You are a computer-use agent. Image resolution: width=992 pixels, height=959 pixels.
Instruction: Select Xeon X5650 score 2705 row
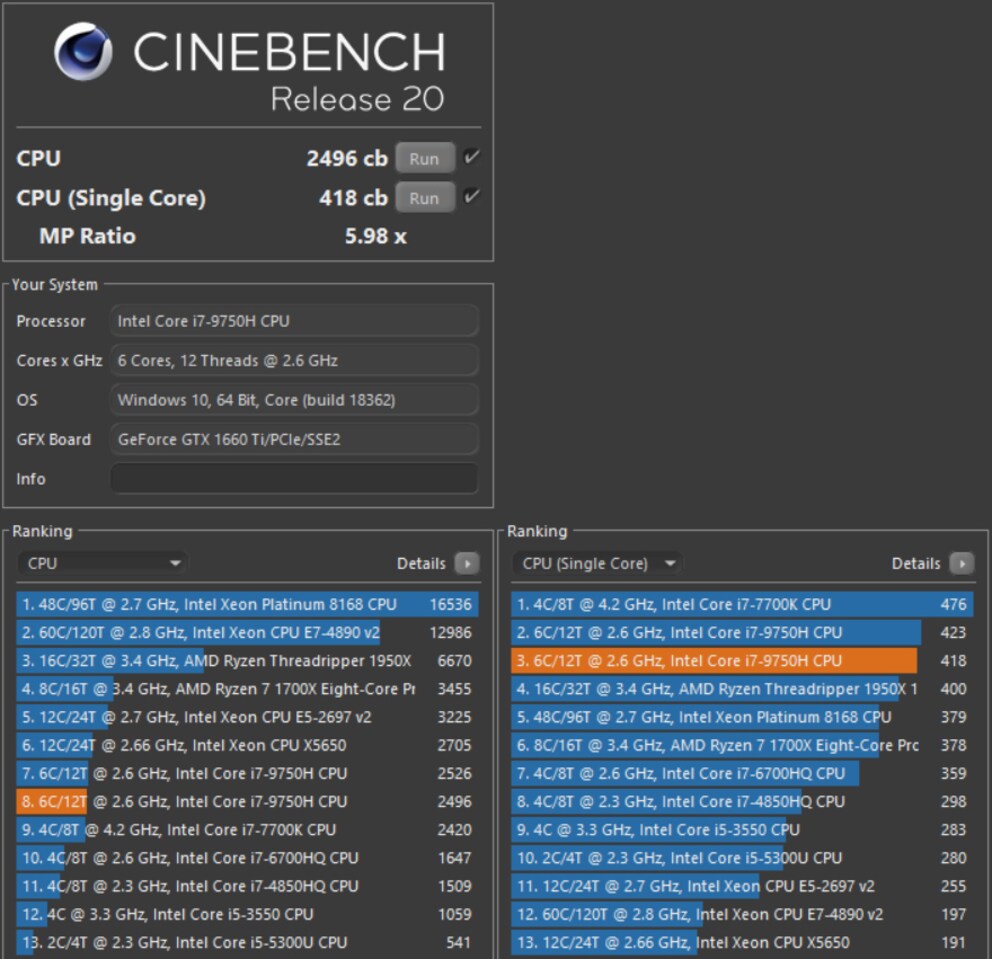coord(247,745)
